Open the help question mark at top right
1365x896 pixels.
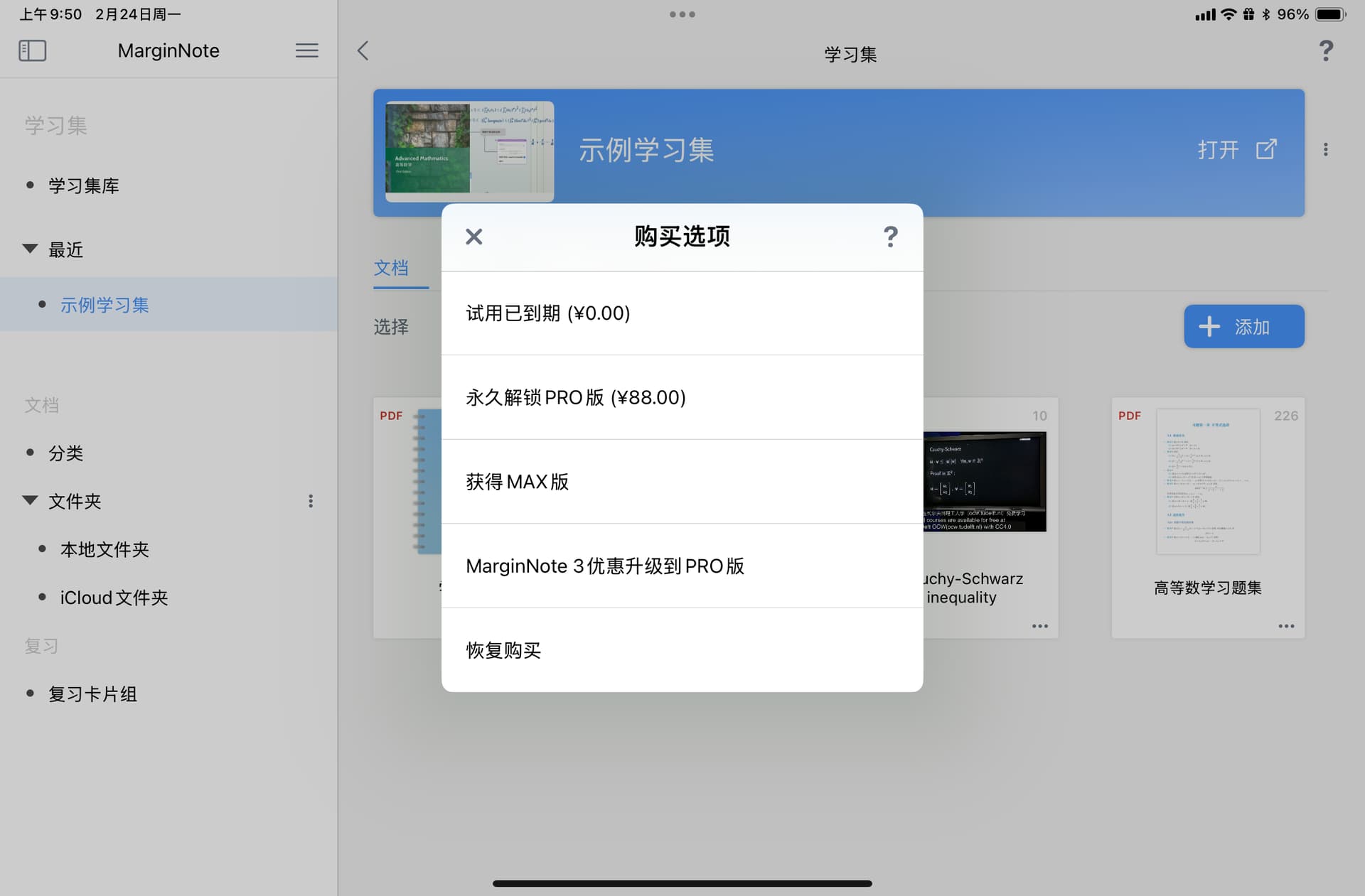click(x=1325, y=50)
